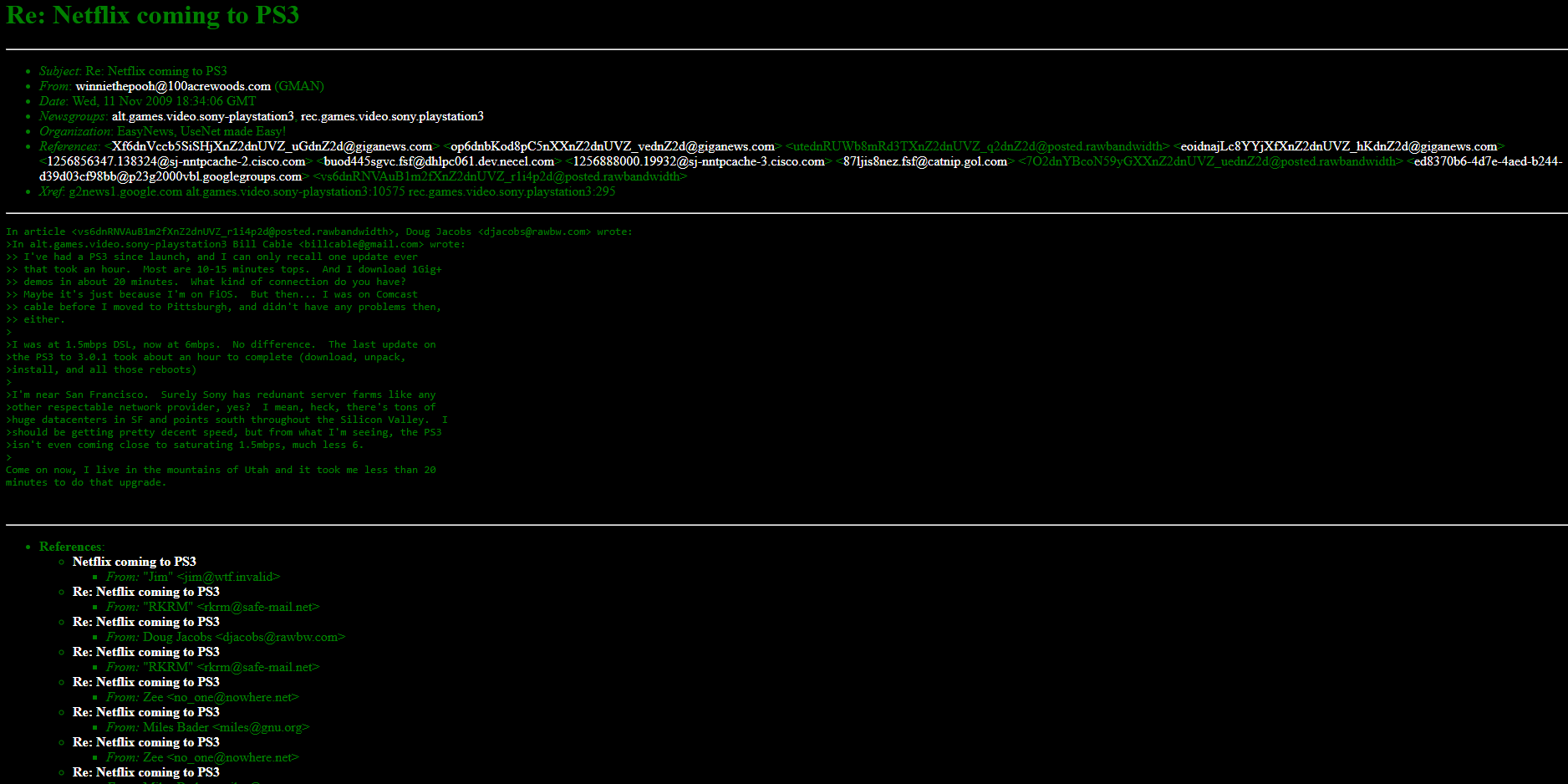Click the '(GMAN)' text after the sender address
This screenshot has width=1568, height=784.
click(299, 86)
